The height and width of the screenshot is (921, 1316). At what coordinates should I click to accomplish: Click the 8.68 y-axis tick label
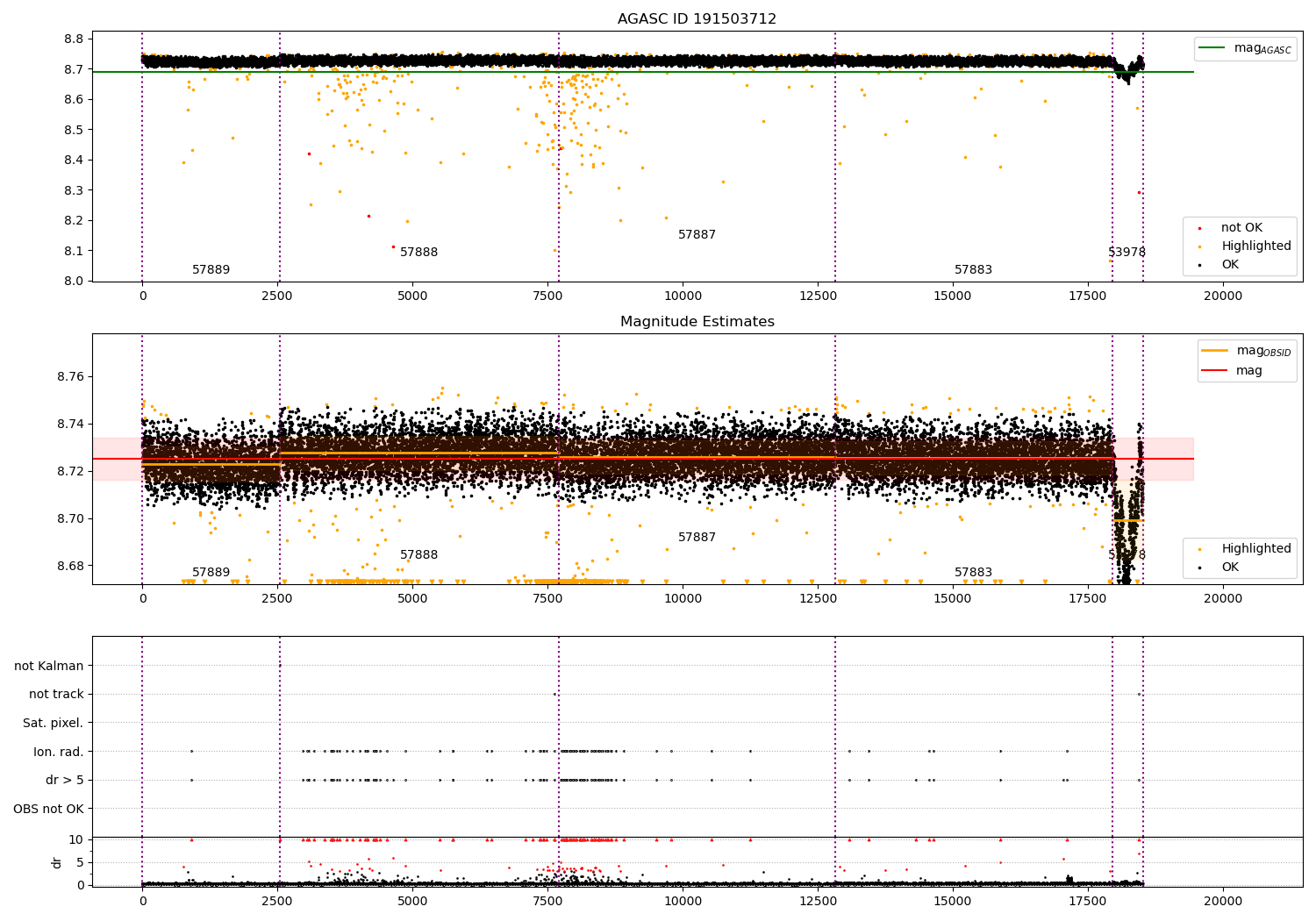[70, 567]
